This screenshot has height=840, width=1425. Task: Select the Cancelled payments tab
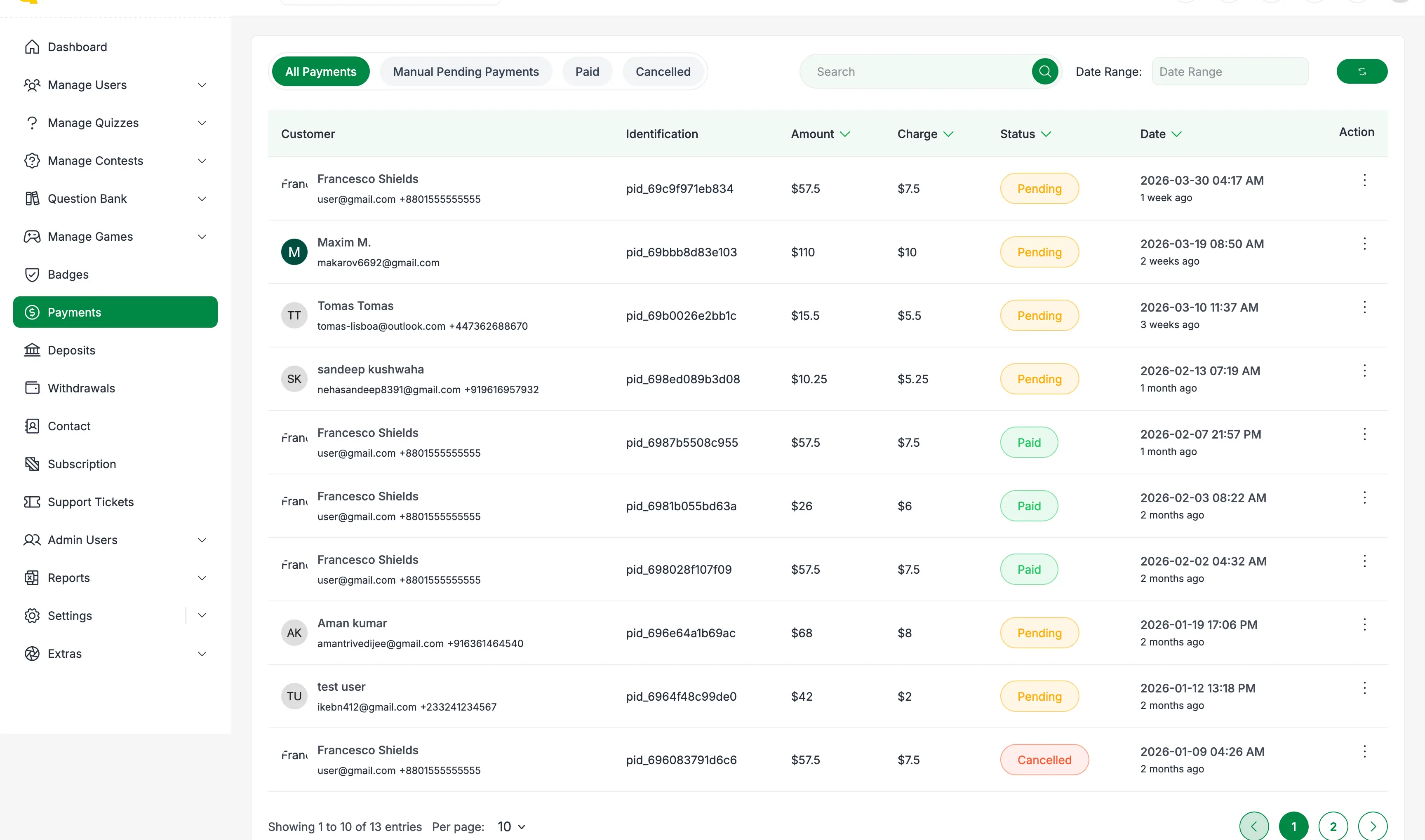[x=662, y=72]
